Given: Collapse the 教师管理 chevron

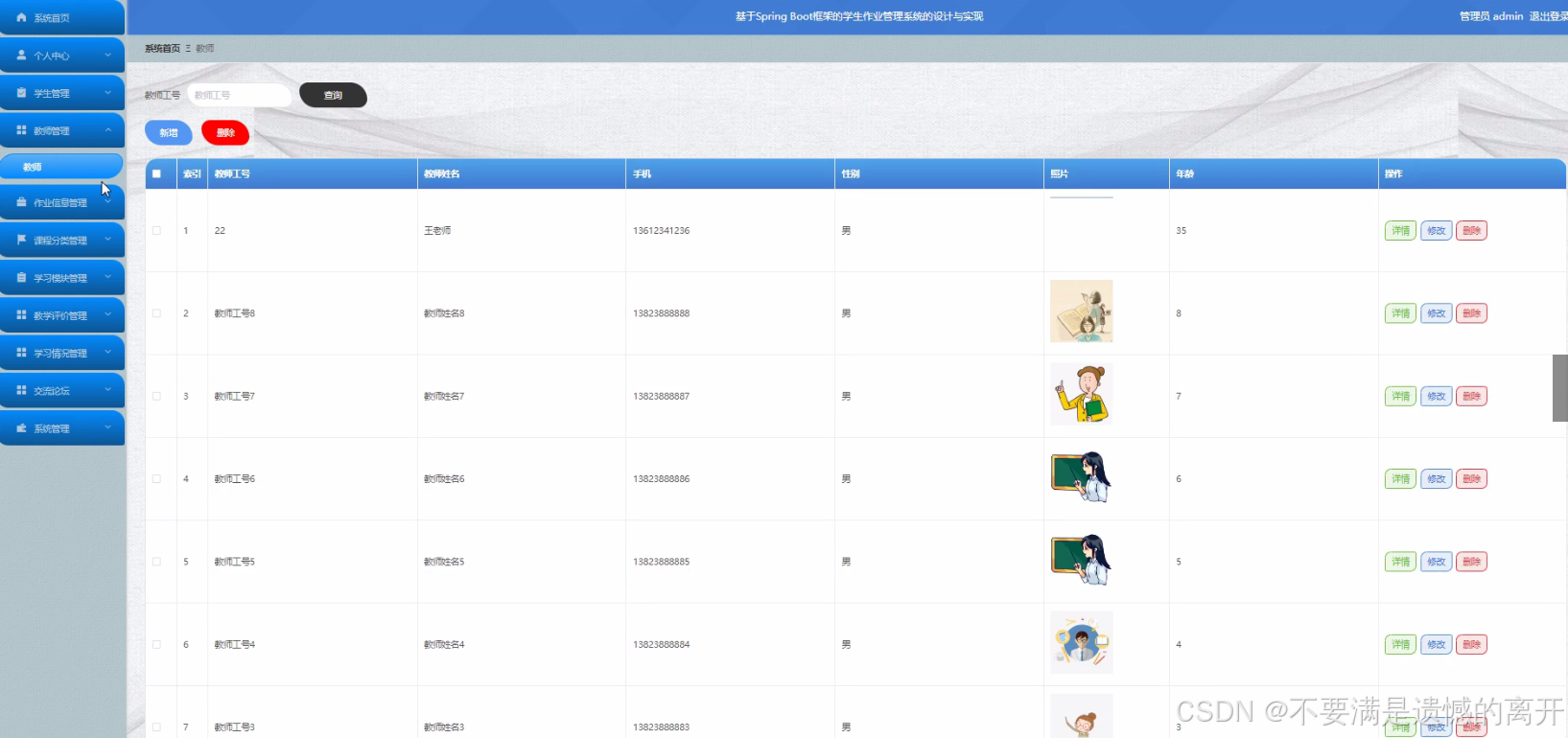Looking at the screenshot, I should click(107, 130).
